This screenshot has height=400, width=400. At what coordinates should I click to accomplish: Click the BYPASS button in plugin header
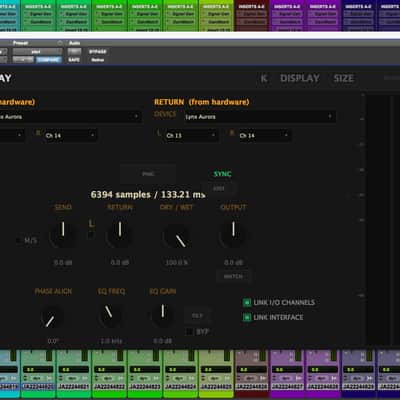(98, 52)
